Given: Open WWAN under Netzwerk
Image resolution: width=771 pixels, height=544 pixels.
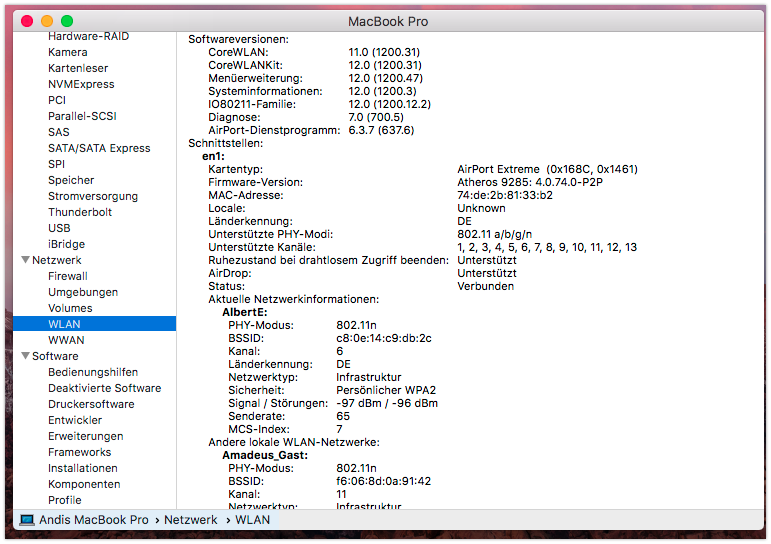Looking at the screenshot, I should click(x=66, y=340).
